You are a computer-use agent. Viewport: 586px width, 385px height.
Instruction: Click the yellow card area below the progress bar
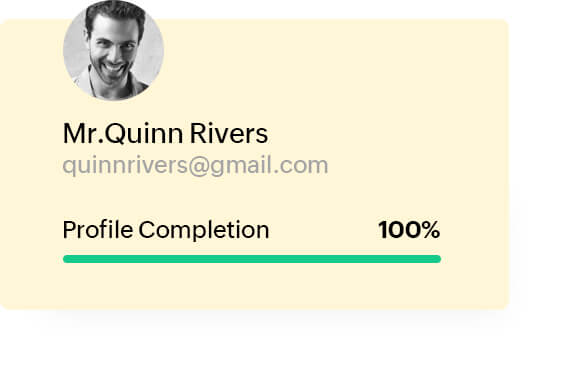[x=254, y=286]
